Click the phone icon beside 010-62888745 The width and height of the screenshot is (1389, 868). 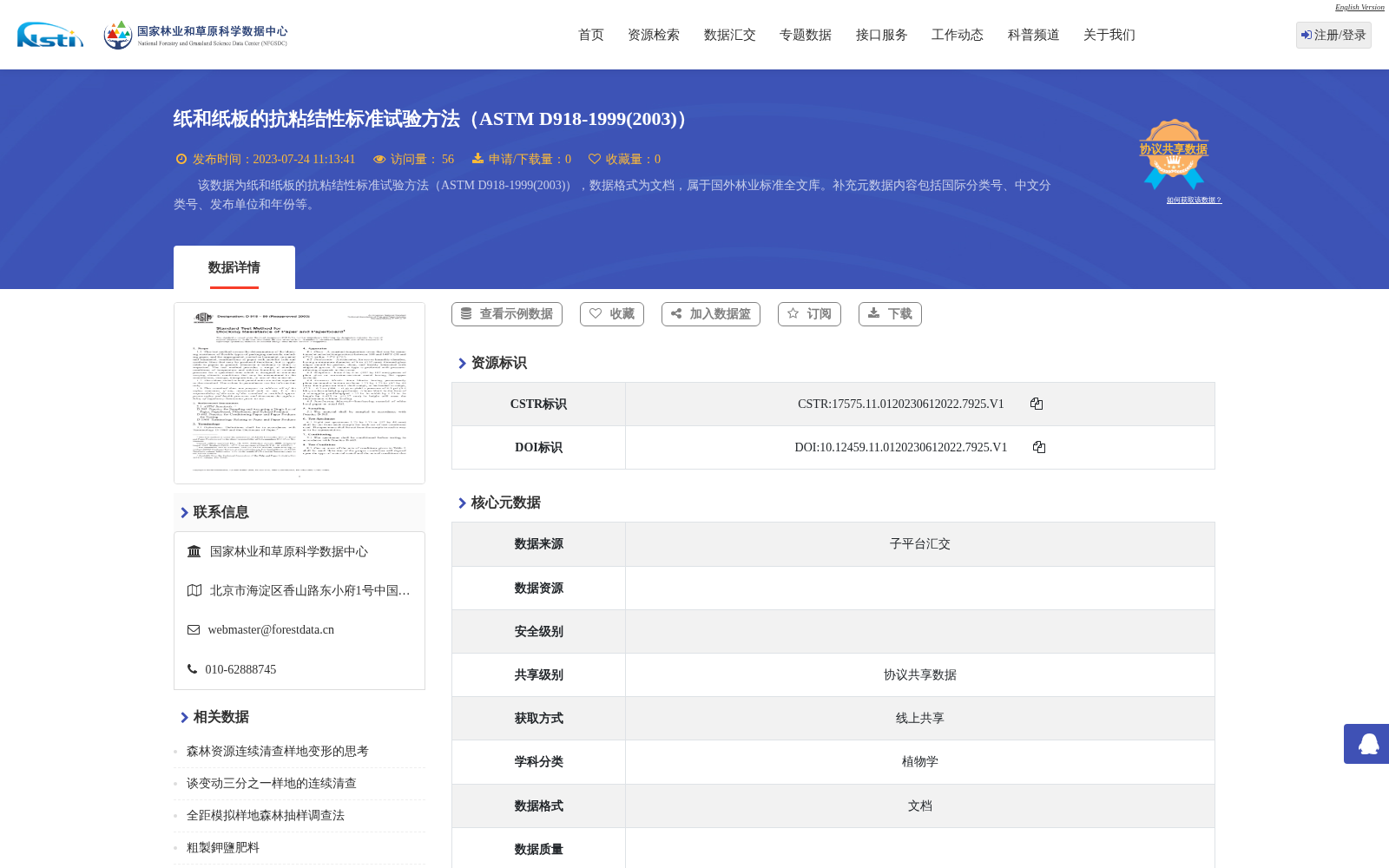pyautogui.click(x=192, y=669)
